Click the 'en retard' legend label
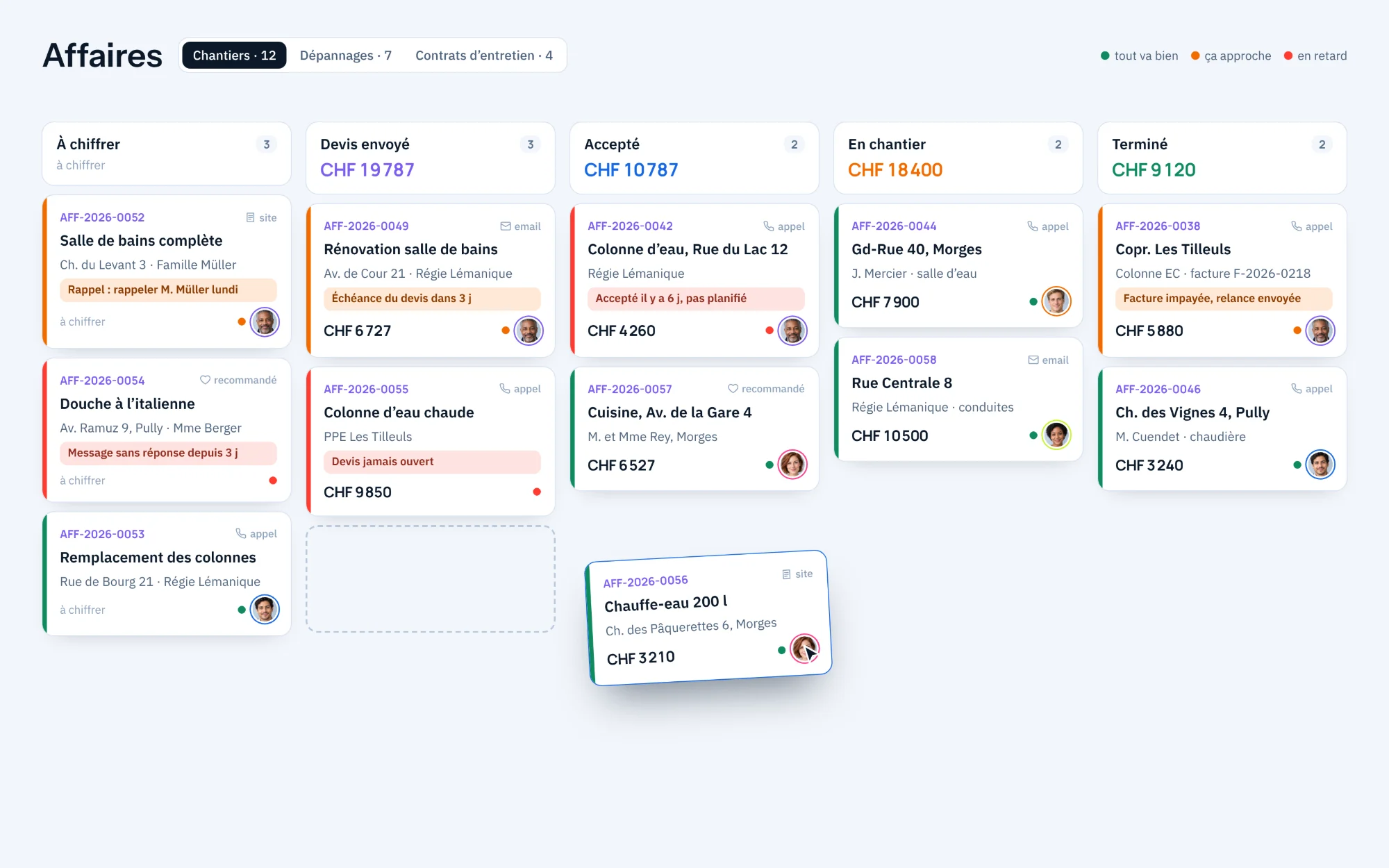 1322,56
